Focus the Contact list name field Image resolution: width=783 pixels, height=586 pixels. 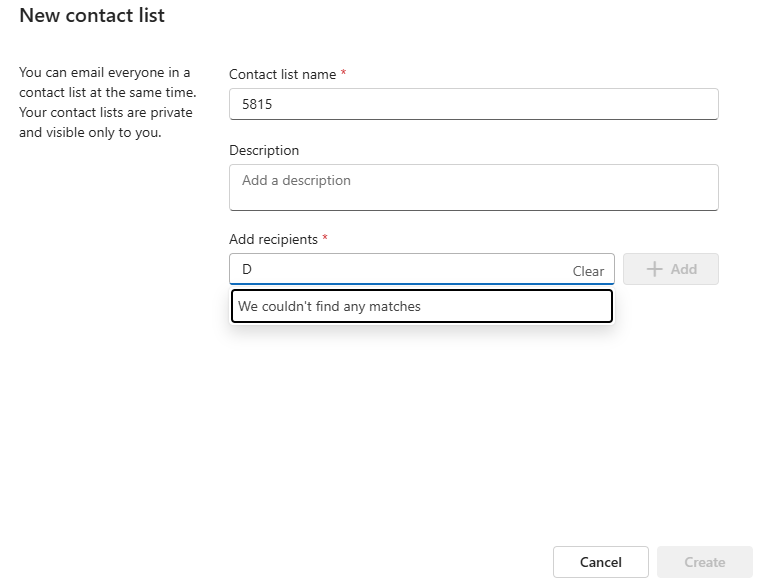473,104
